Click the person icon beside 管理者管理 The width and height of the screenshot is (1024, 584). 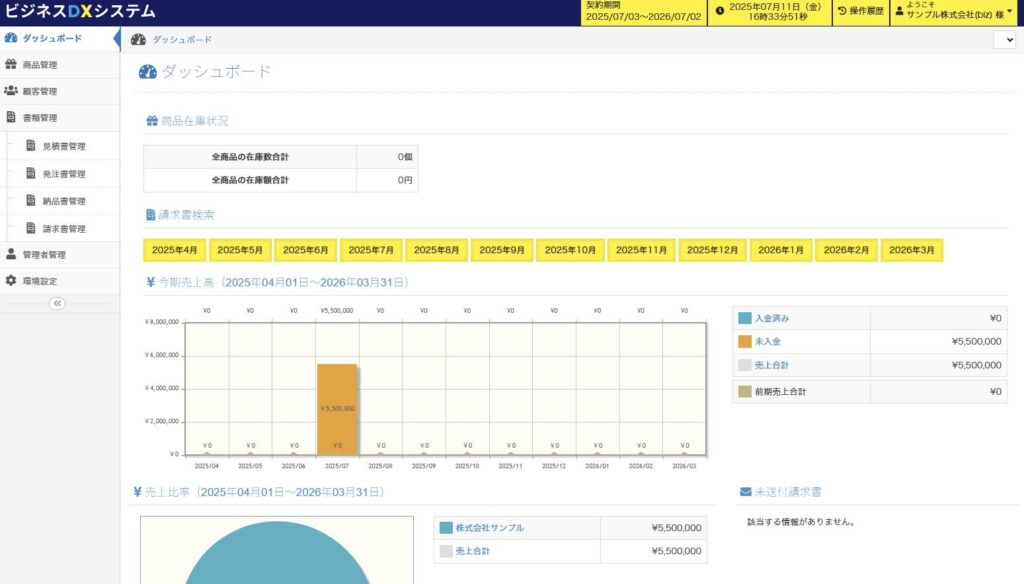(x=10, y=254)
